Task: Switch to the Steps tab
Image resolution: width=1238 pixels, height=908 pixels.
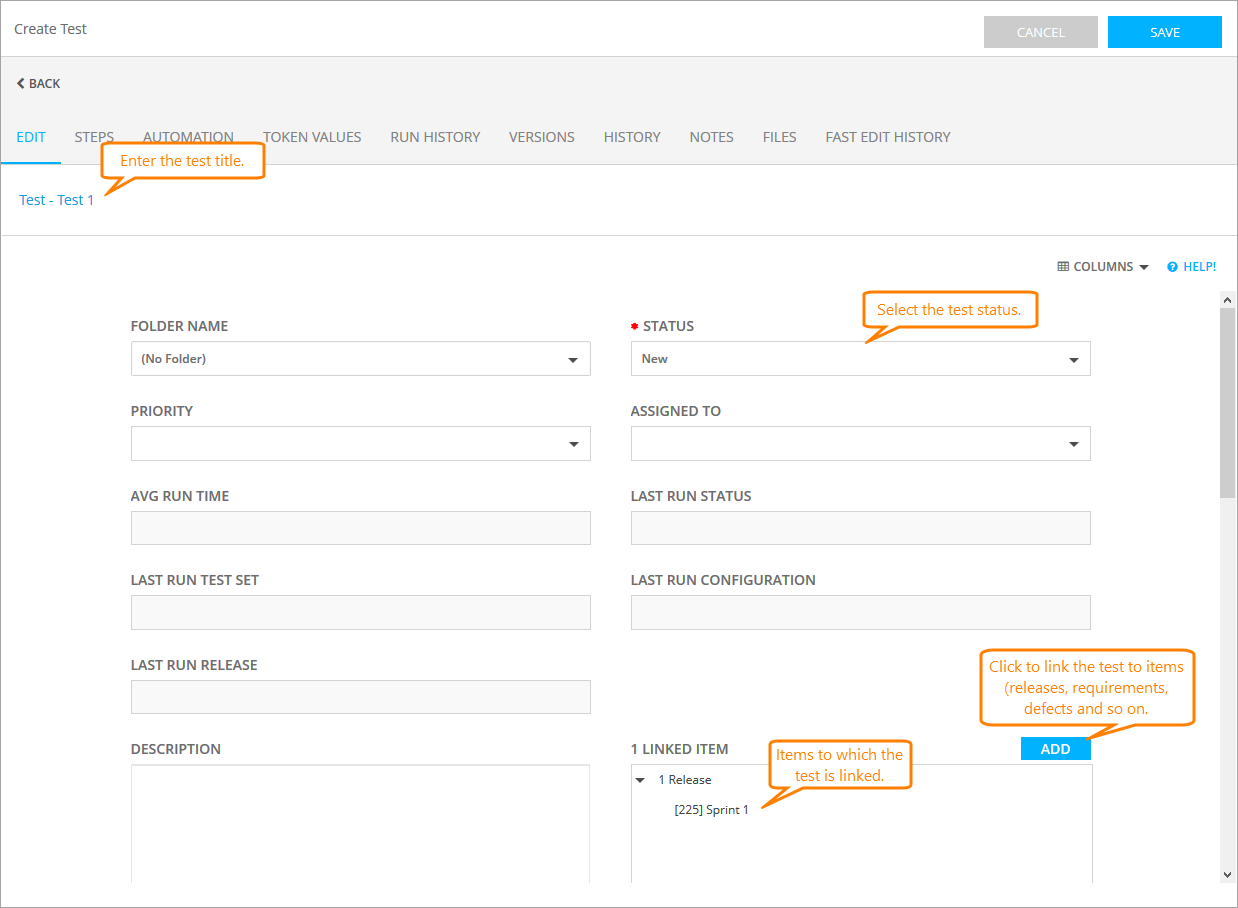Action: [x=94, y=137]
